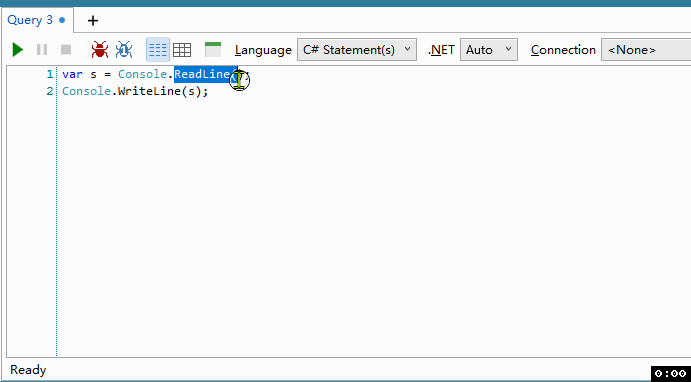Click the Ready status bar text

pyautogui.click(x=28, y=370)
